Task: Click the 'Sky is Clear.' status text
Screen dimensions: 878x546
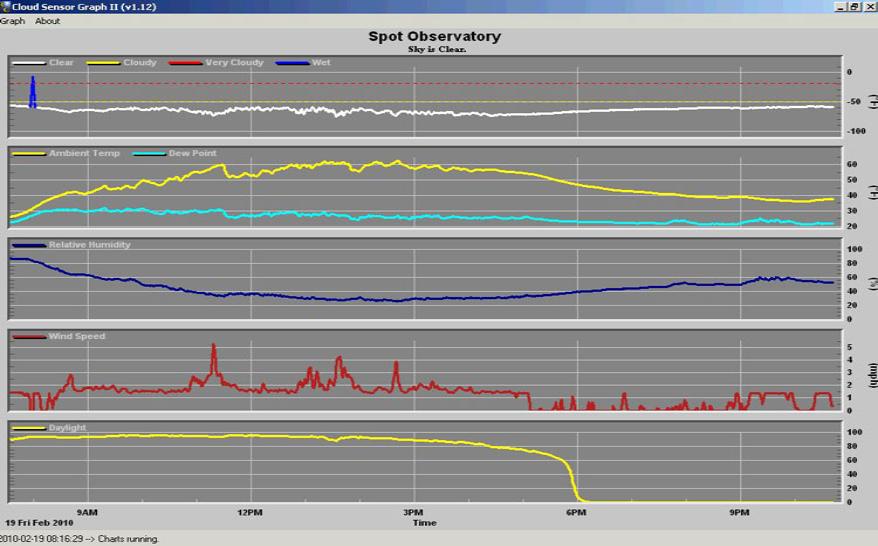Action: [437, 49]
